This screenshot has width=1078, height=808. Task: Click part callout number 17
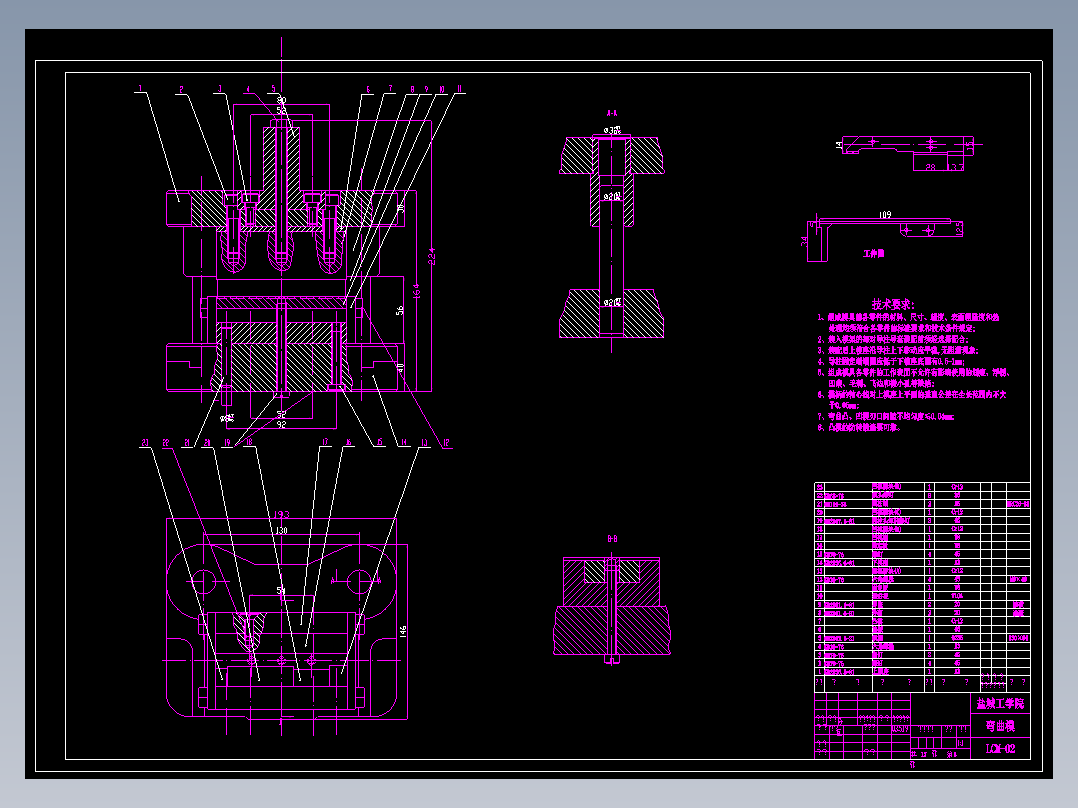pyautogui.click(x=325, y=442)
